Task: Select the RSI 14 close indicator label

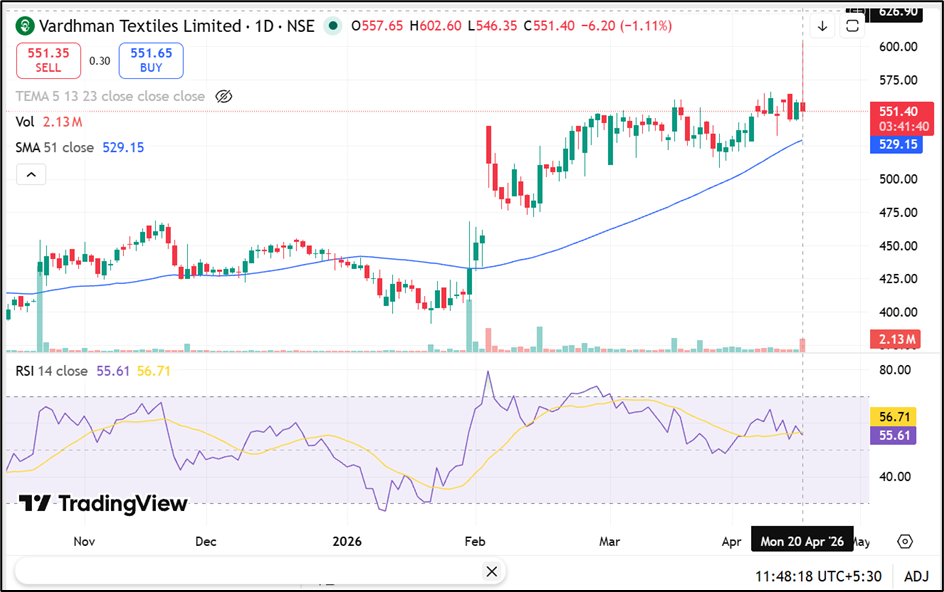Action: click(x=52, y=371)
